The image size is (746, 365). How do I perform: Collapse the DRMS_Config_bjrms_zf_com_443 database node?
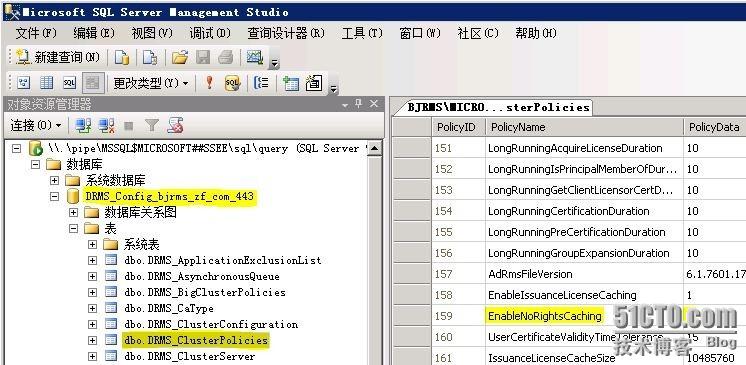[55, 197]
